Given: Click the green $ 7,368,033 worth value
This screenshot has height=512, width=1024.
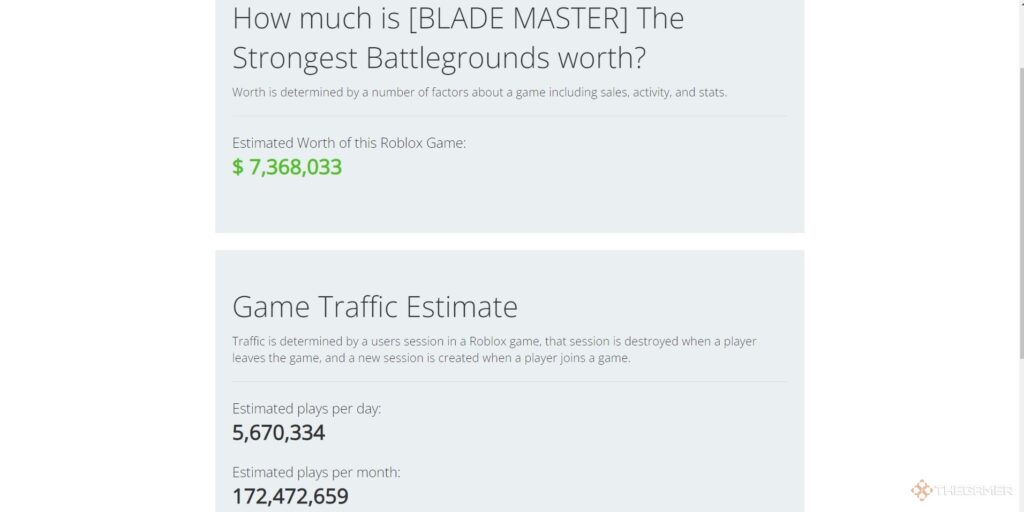Looking at the screenshot, I should click(287, 167).
